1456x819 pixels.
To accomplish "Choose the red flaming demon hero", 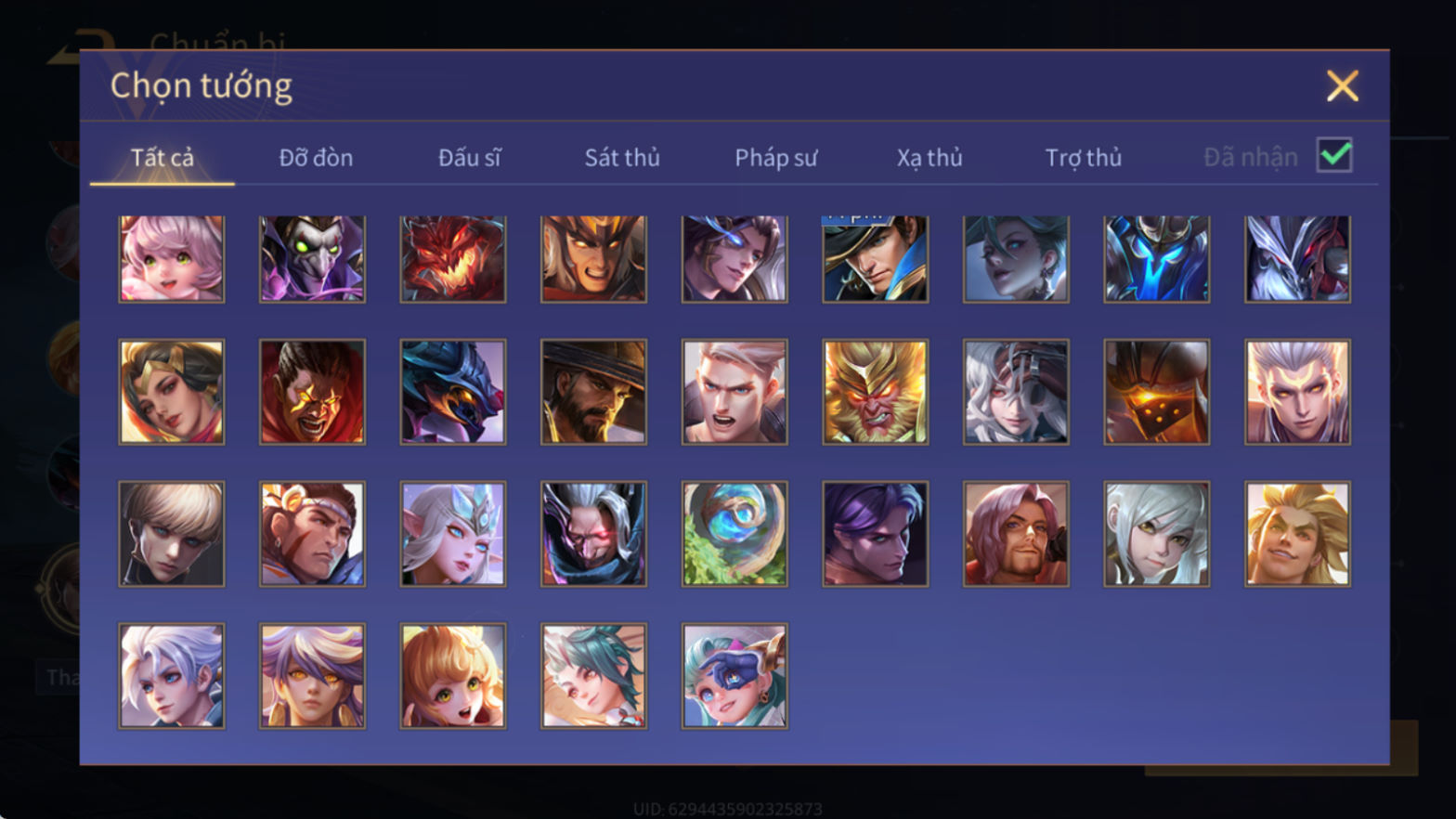I will [x=453, y=258].
